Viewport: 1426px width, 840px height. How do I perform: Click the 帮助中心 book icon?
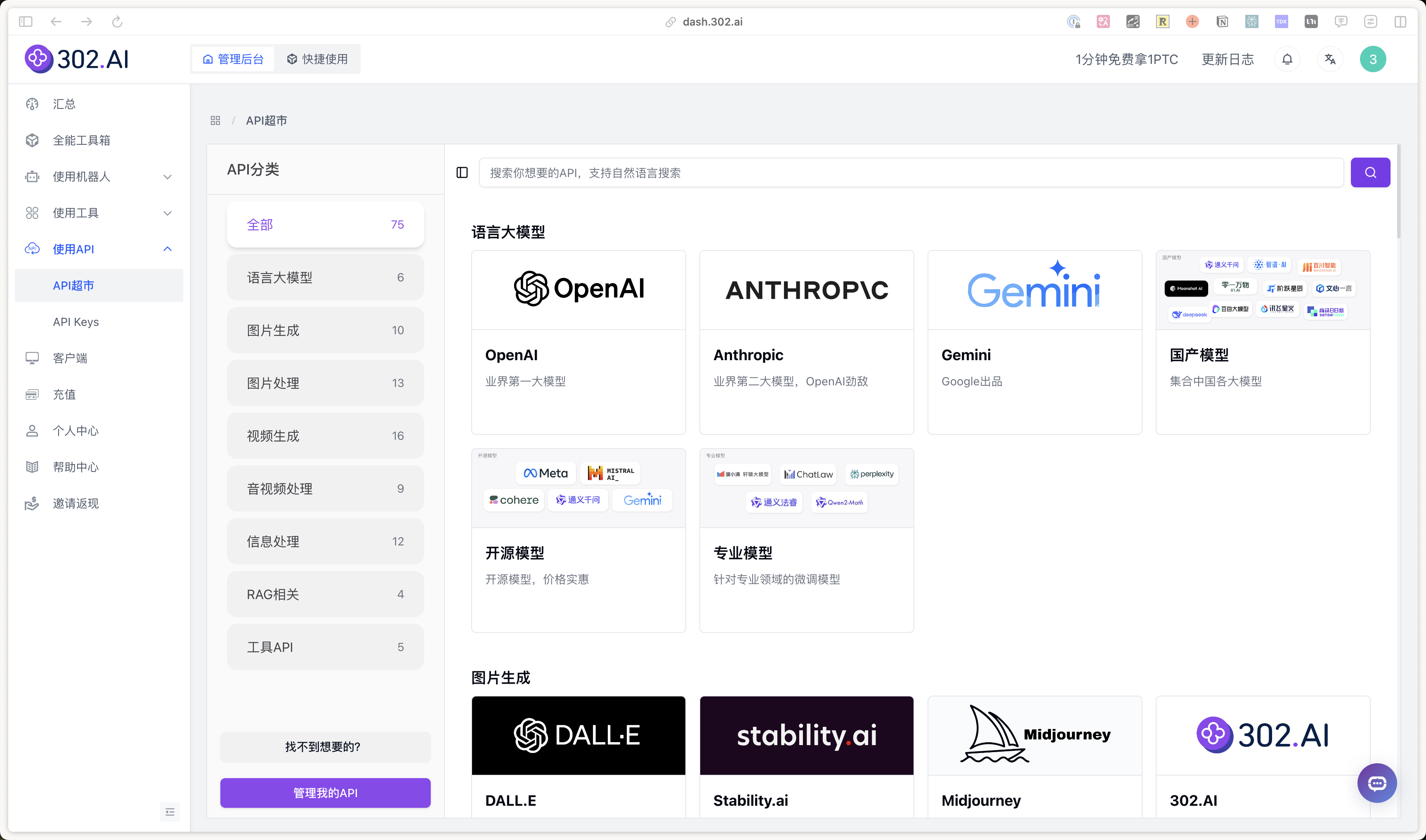click(x=32, y=467)
